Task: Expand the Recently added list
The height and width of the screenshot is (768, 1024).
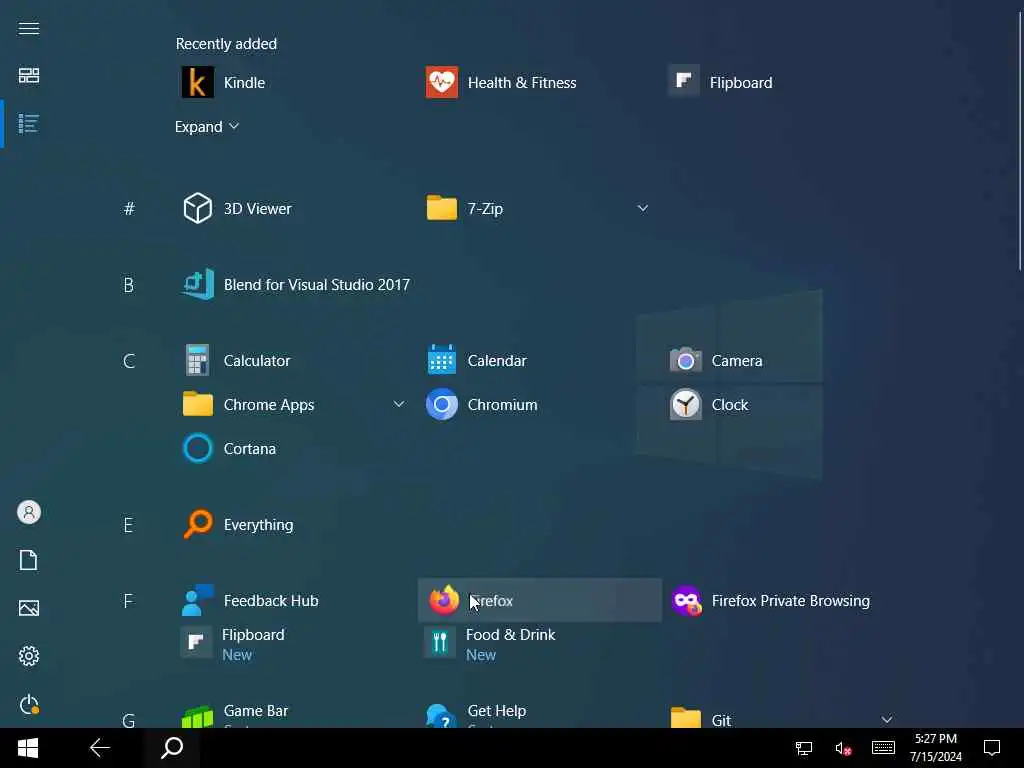Action: coord(206,127)
